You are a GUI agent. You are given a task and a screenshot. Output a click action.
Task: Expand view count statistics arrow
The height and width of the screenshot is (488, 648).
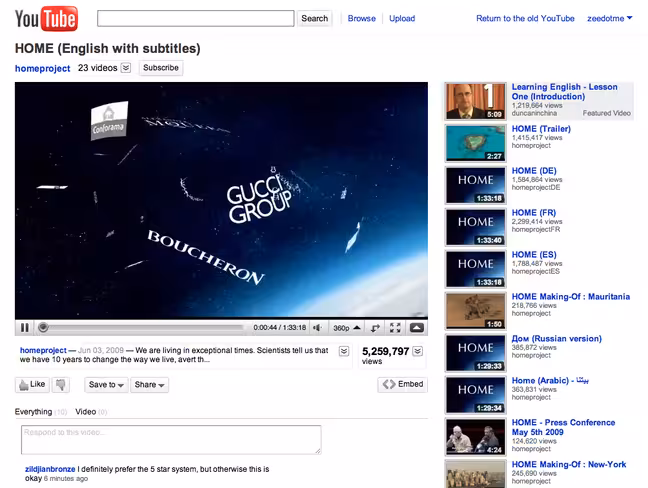coord(418,351)
